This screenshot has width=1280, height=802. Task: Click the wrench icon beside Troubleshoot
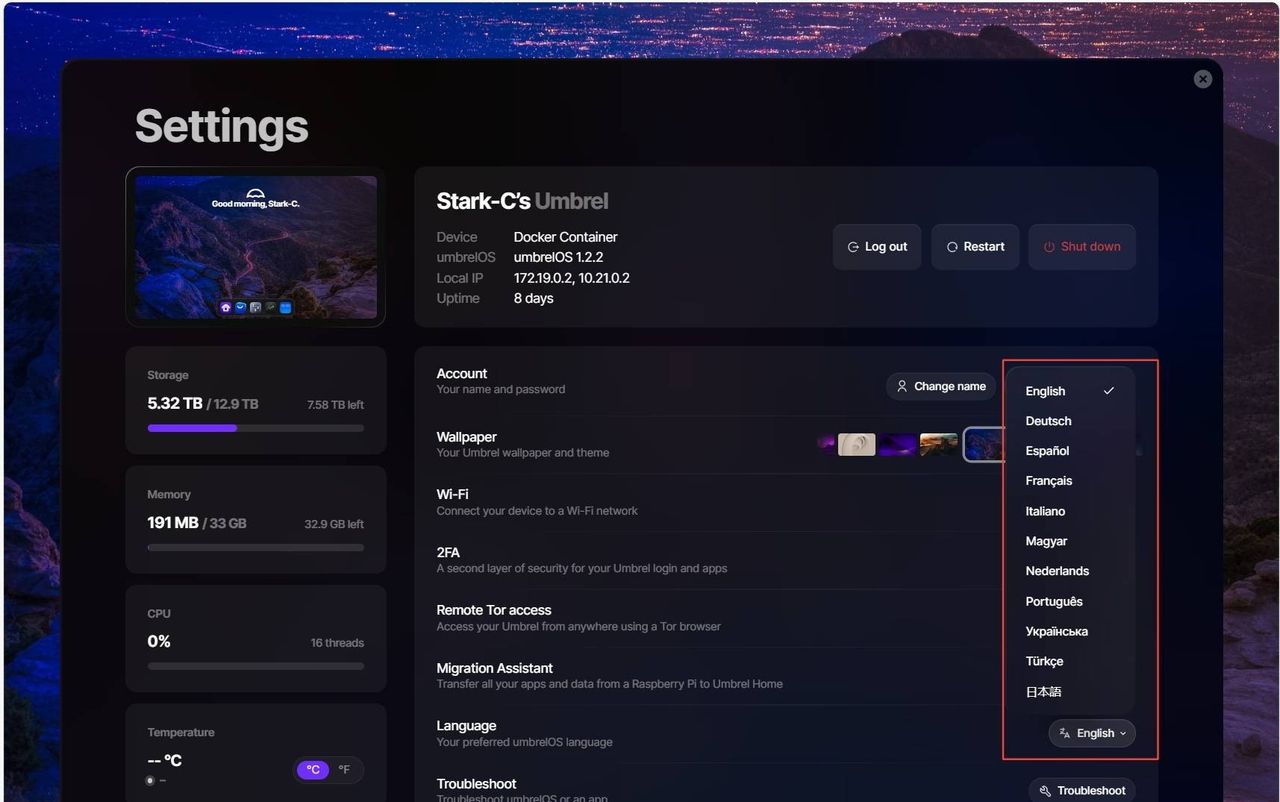pyautogui.click(x=1045, y=791)
